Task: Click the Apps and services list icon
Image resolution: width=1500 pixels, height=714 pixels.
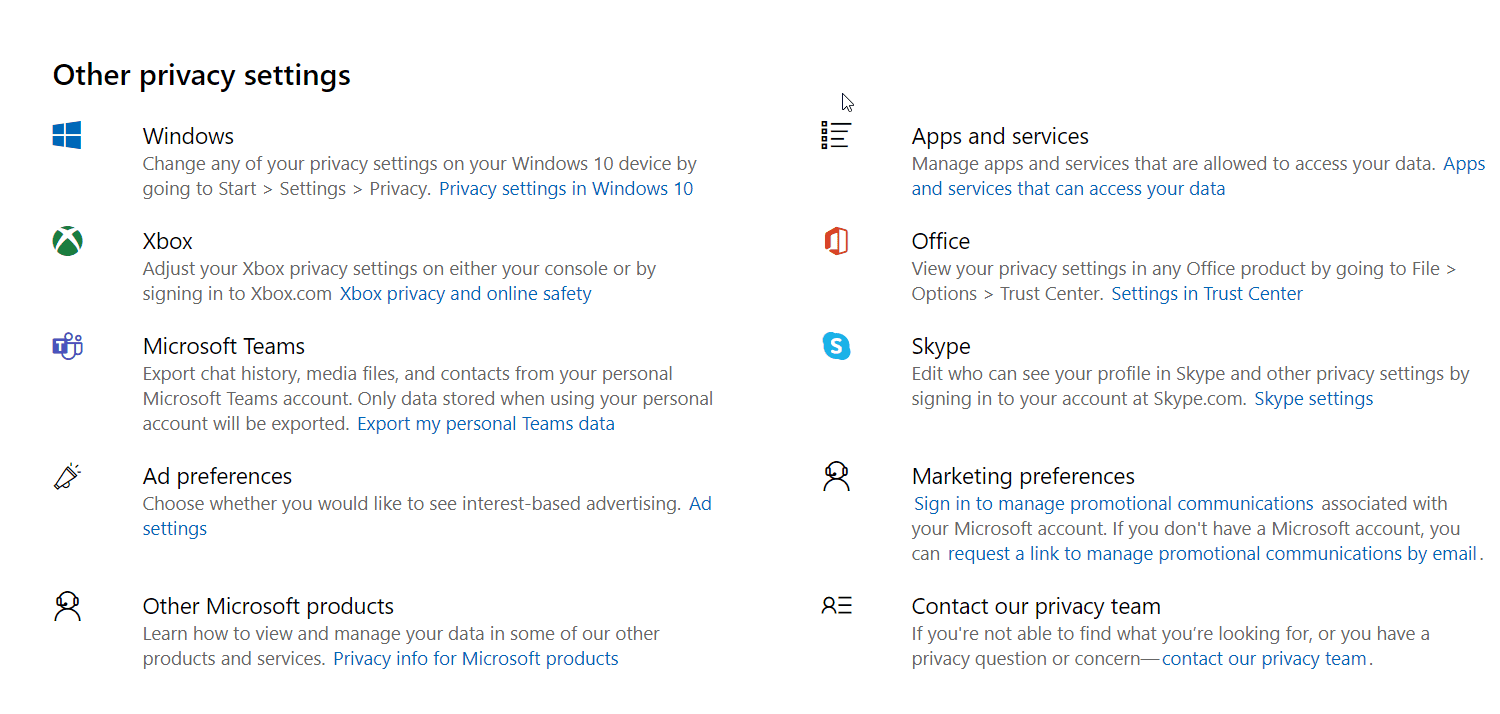Action: [x=836, y=135]
